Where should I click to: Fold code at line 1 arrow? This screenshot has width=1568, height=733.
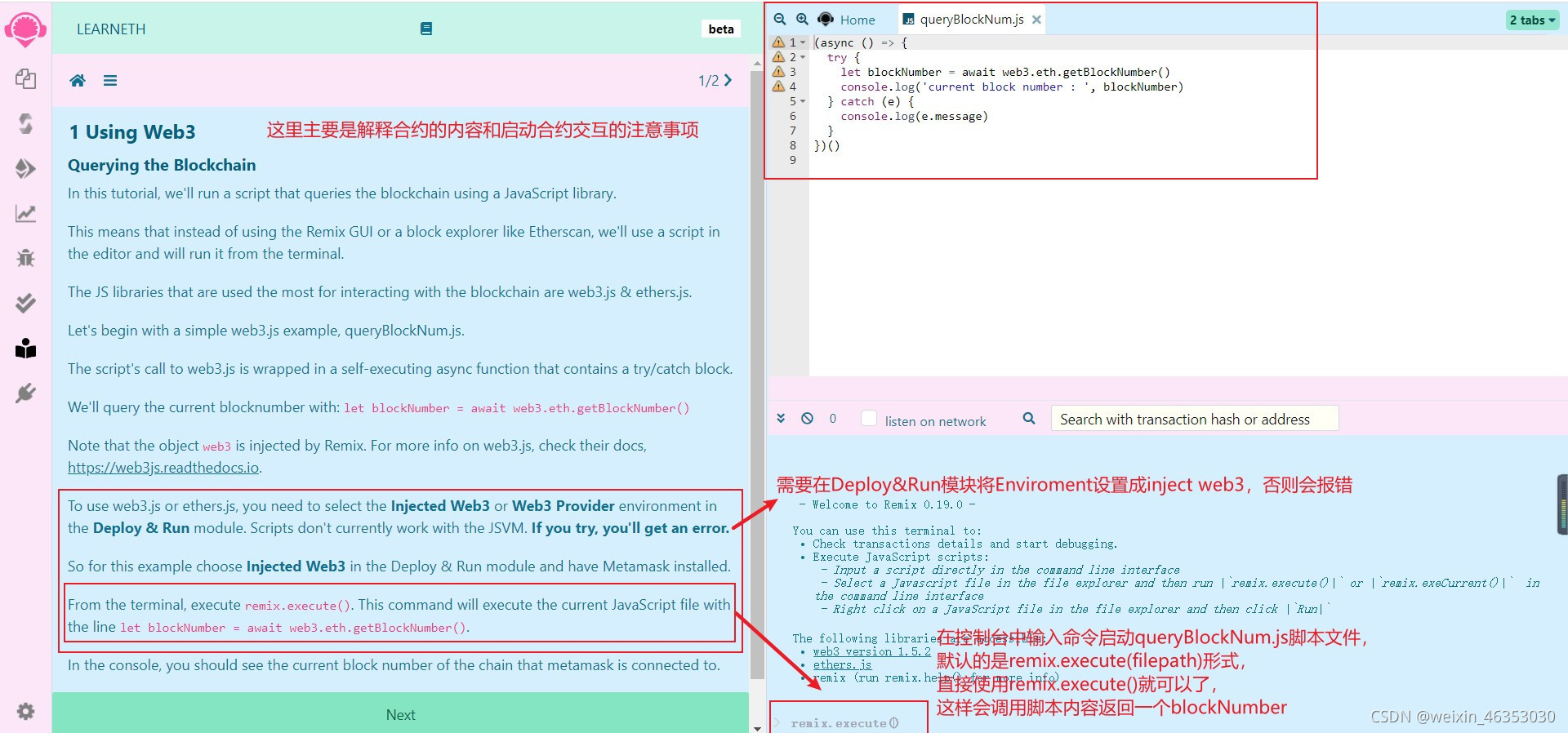(x=803, y=42)
